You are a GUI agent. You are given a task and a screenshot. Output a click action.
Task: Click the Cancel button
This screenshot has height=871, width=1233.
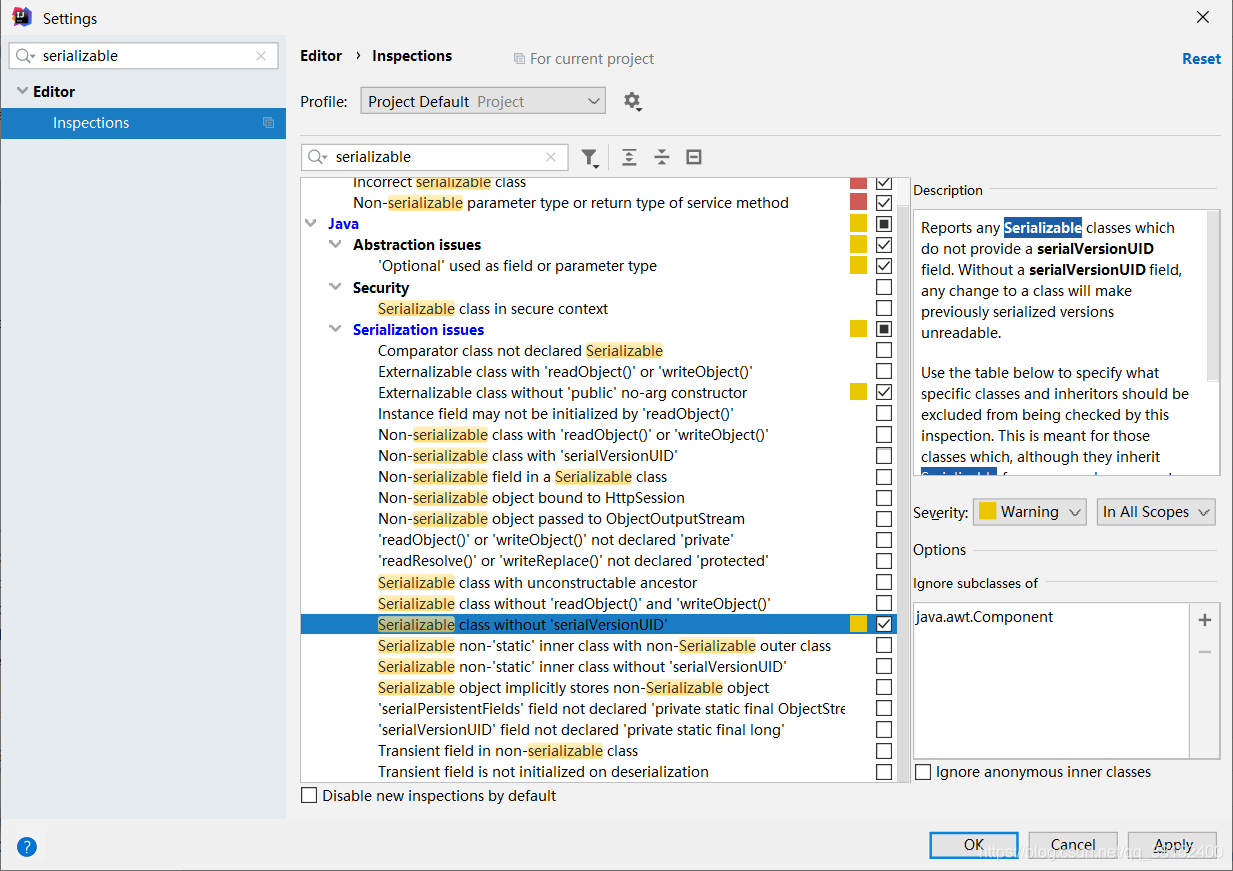pyautogui.click(x=1073, y=845)
